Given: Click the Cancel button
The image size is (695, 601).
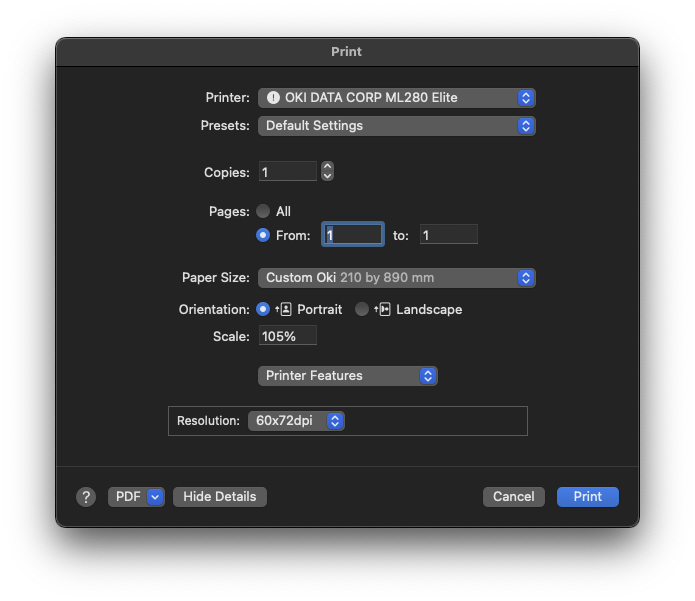Looking at the screenshot, I should tap(514, 497).
